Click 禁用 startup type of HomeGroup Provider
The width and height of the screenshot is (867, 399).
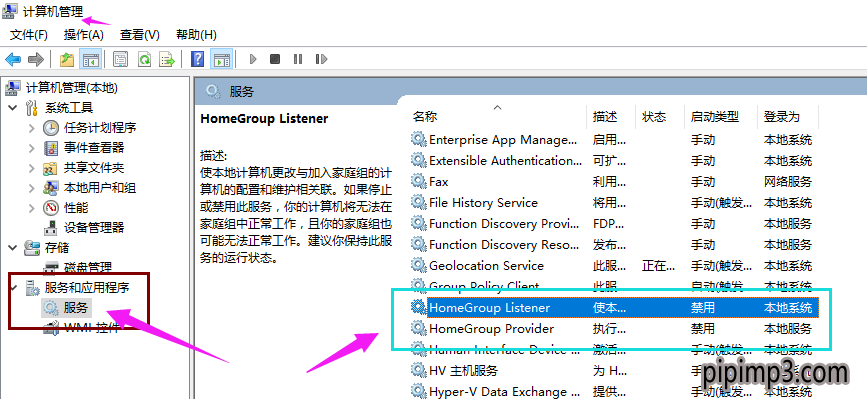tap(702, 328)
